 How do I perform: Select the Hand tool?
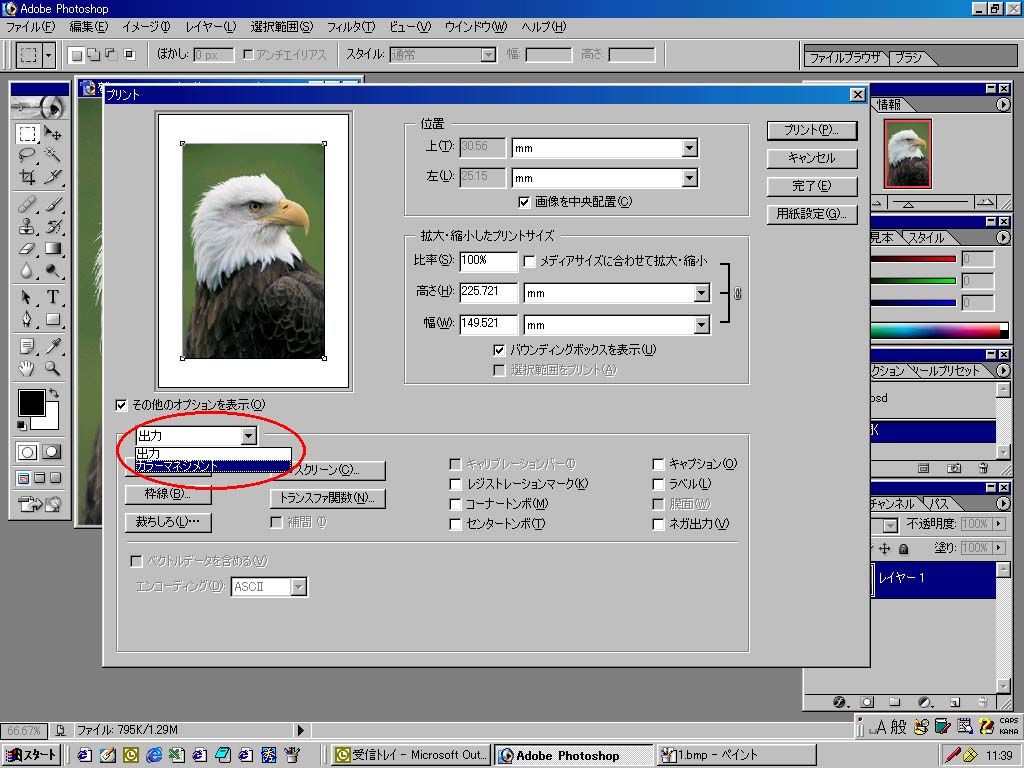28,368
